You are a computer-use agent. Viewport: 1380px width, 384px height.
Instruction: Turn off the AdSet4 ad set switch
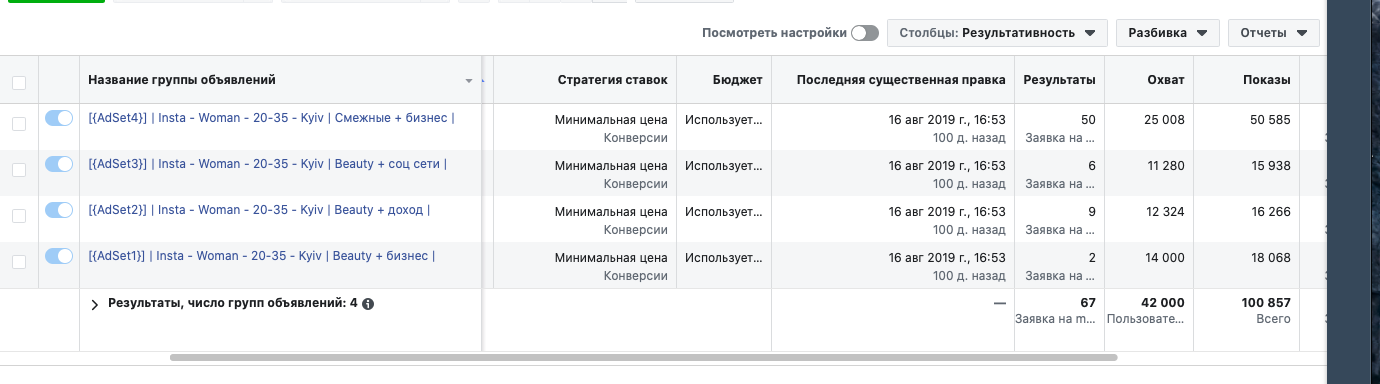pyautogui.click(x=59, y=118)
